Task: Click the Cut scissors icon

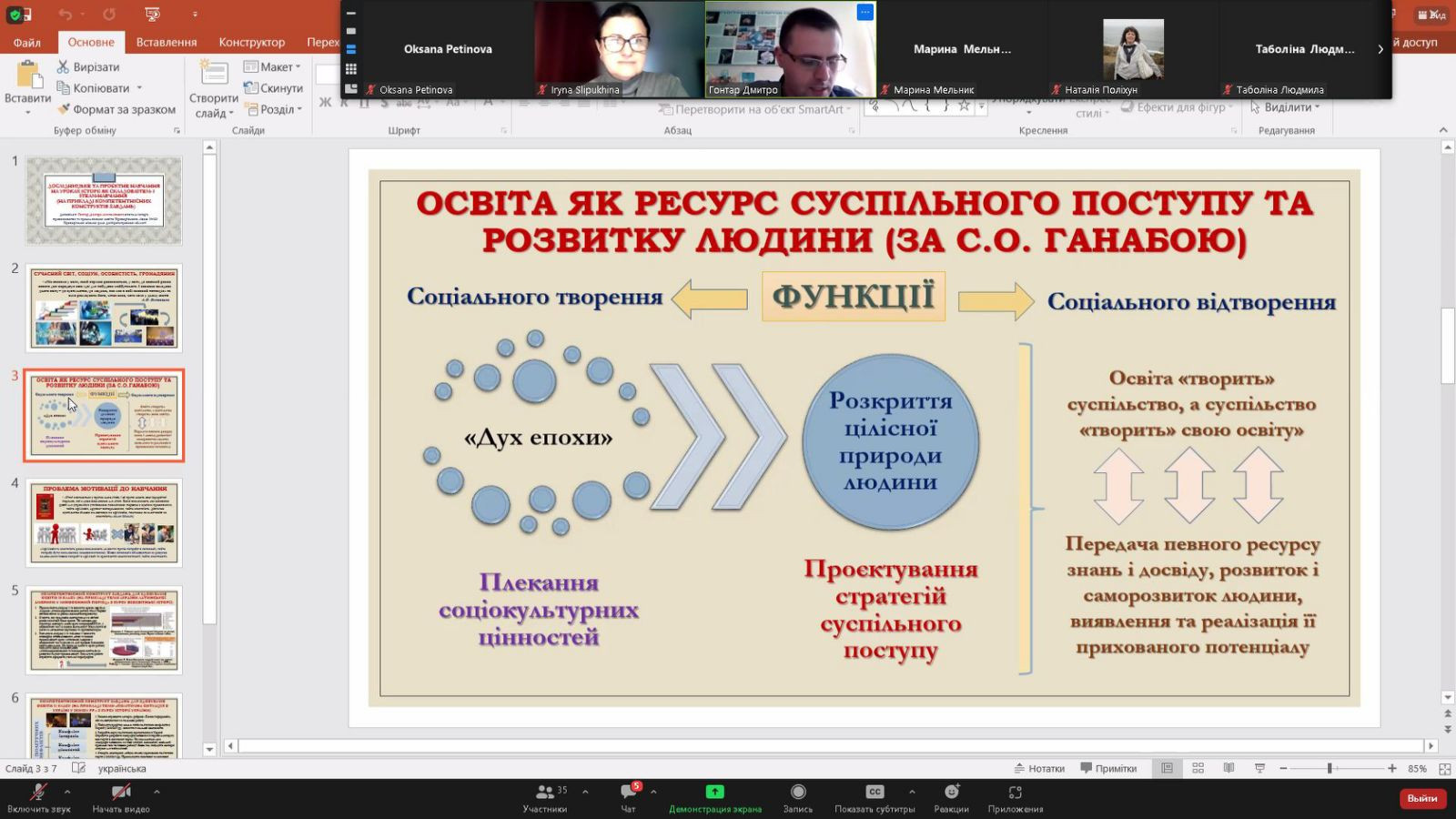Action: coord(63,66)
